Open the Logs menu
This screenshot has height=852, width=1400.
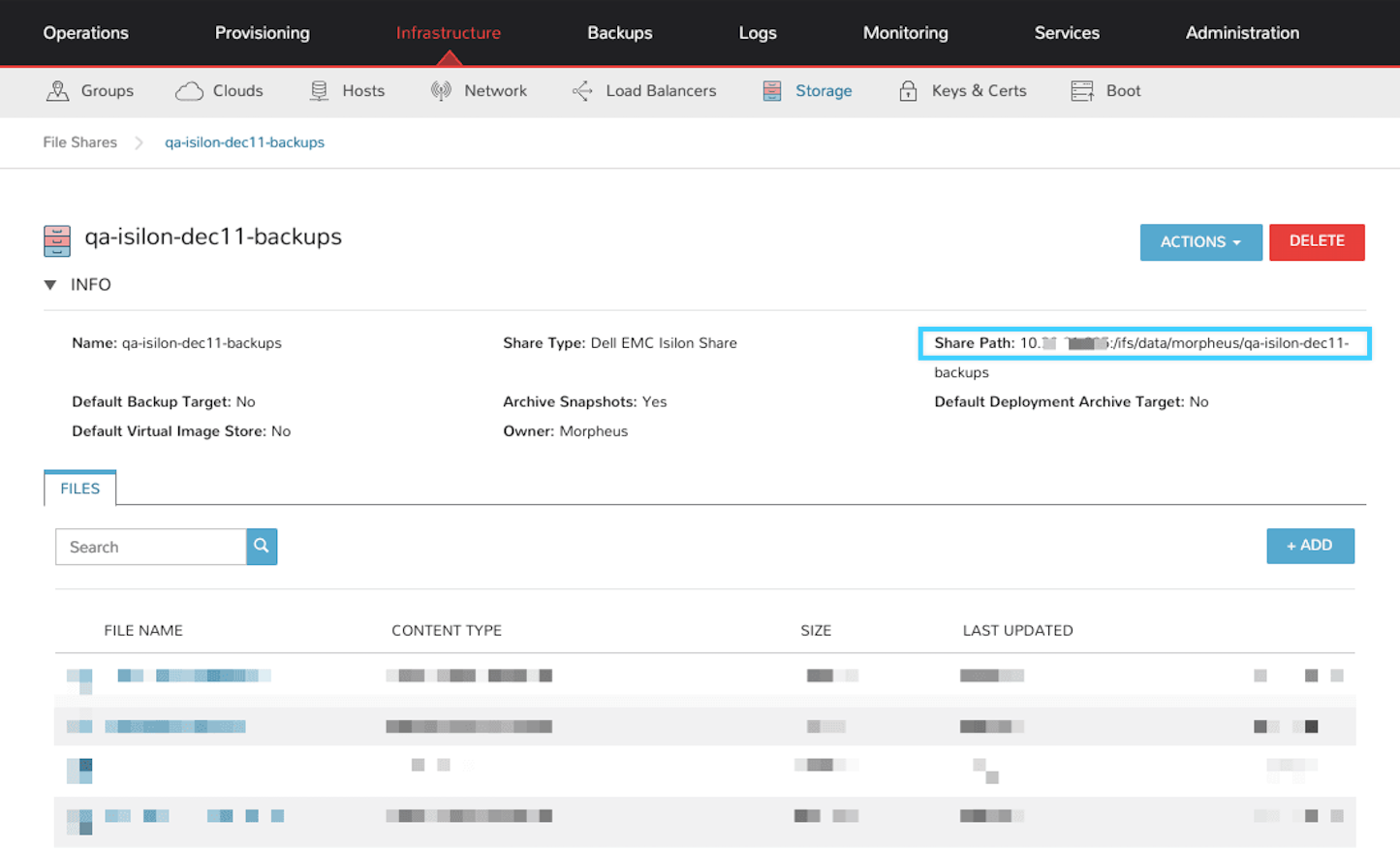pos(758,33)
